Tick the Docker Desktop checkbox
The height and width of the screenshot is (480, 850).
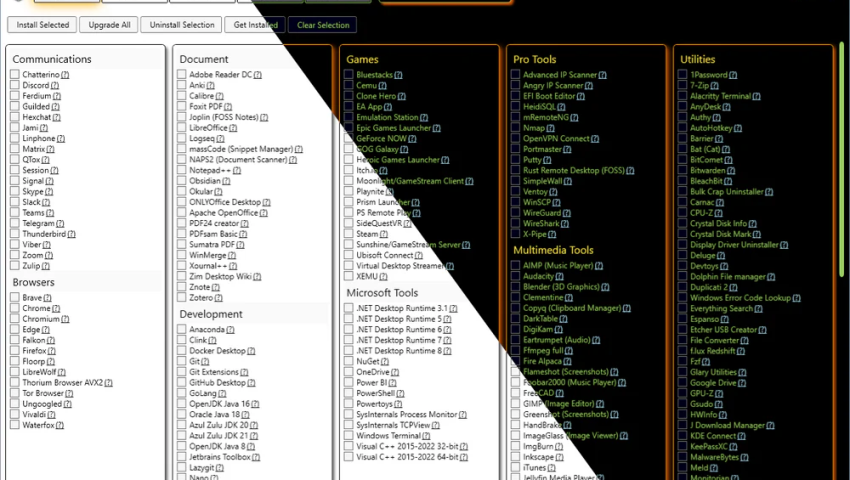coord(183,351)
